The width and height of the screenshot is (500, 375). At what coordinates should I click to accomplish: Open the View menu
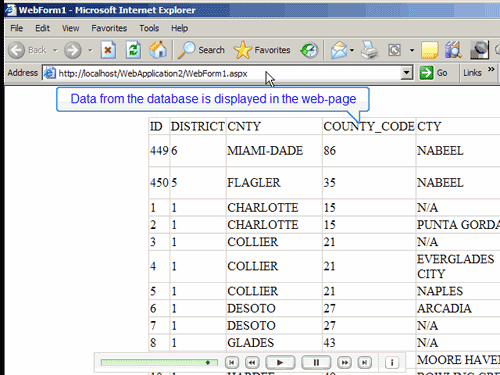coord(70,28)
